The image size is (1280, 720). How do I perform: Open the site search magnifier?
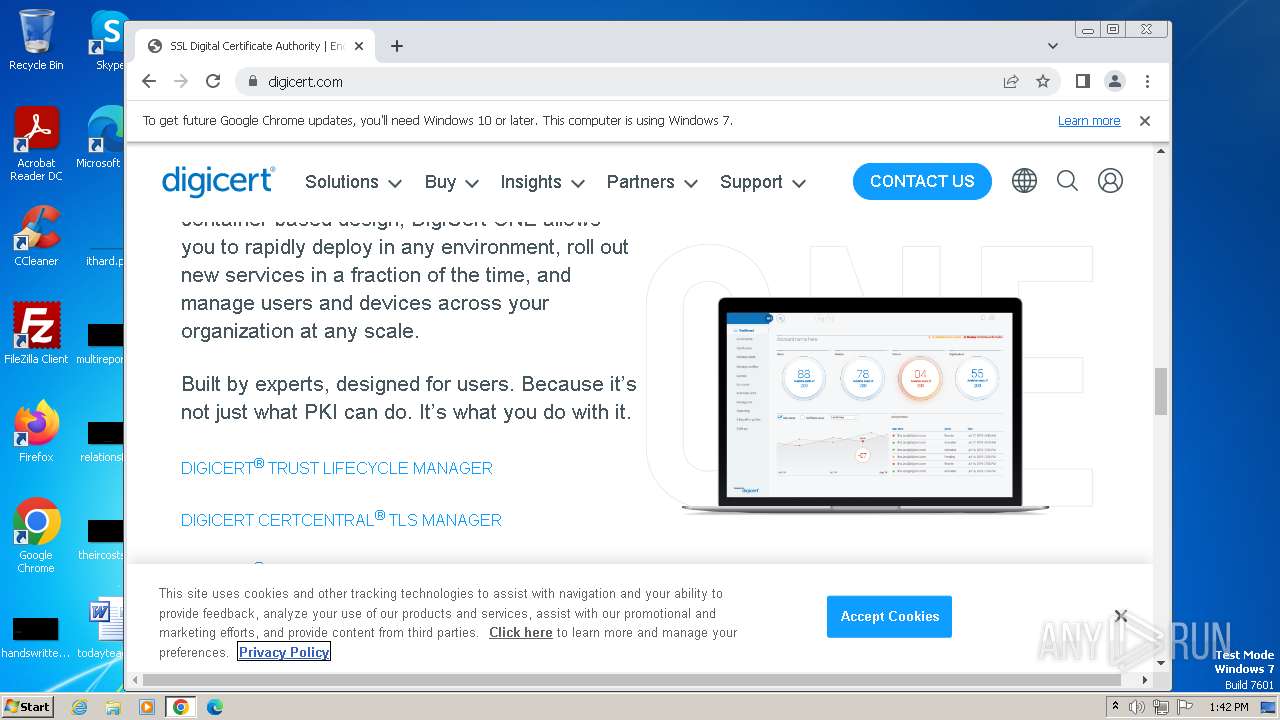[x=1067, y=181]
